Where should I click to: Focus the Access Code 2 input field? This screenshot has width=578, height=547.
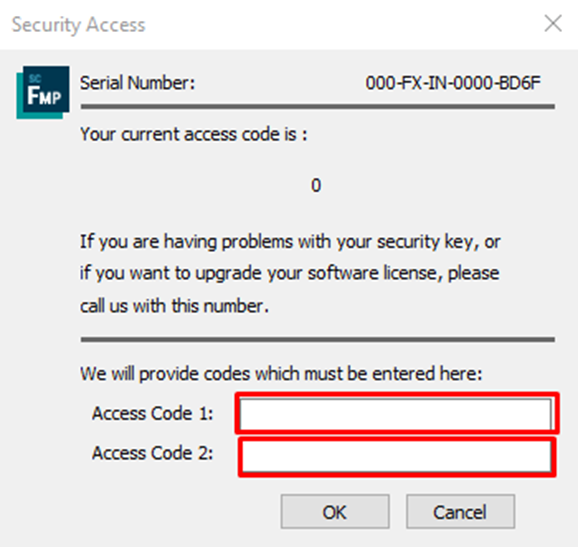(397, 457)
